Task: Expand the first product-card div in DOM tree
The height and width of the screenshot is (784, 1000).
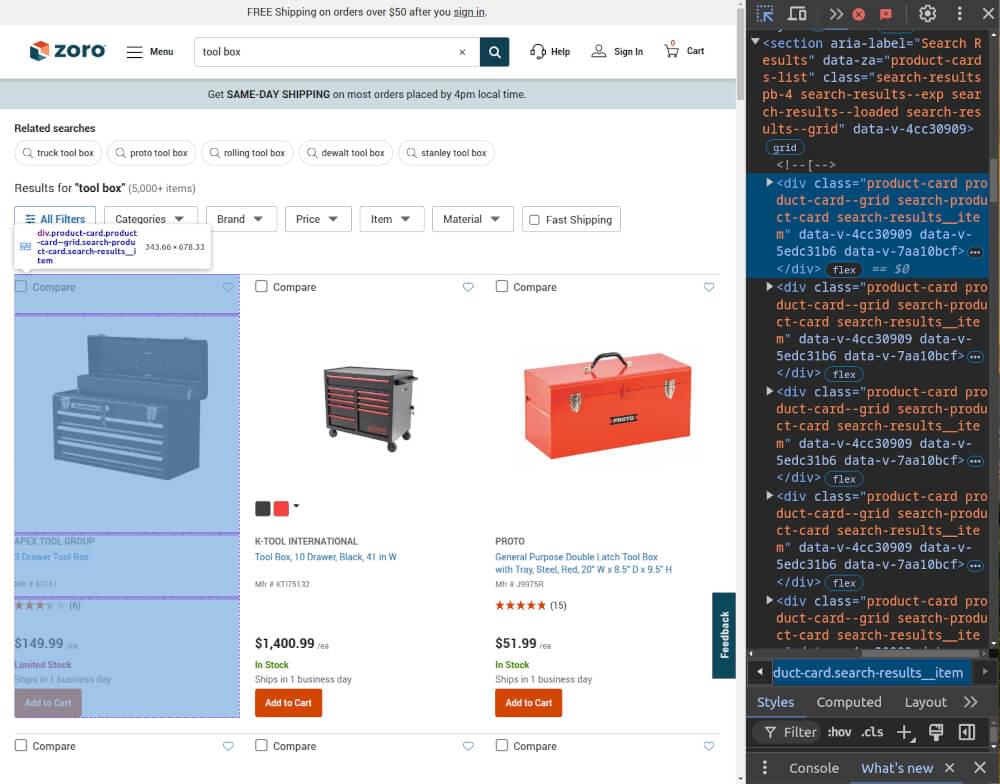Action: pos(768,183)
